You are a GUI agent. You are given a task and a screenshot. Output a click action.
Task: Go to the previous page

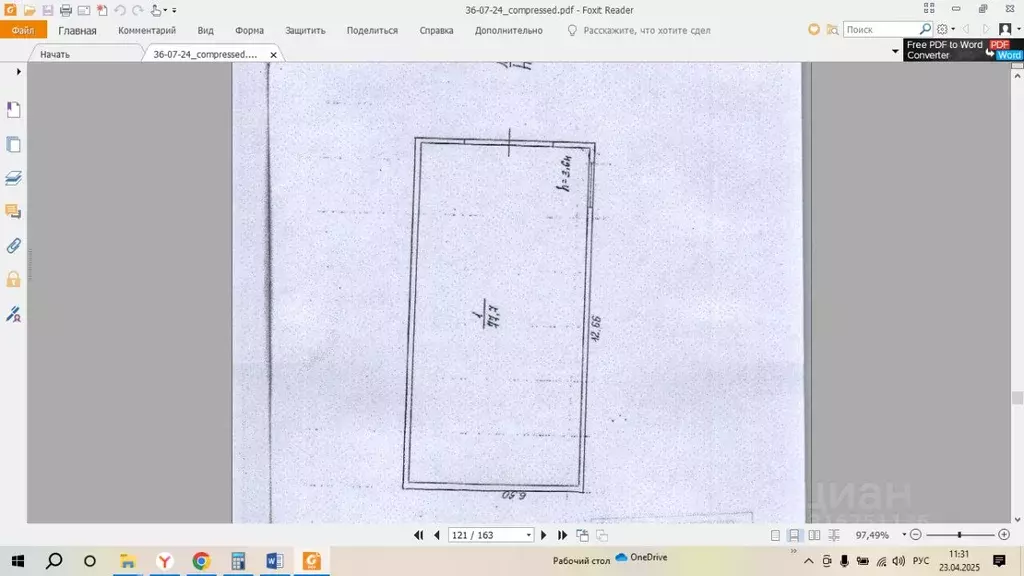point(437,535)
